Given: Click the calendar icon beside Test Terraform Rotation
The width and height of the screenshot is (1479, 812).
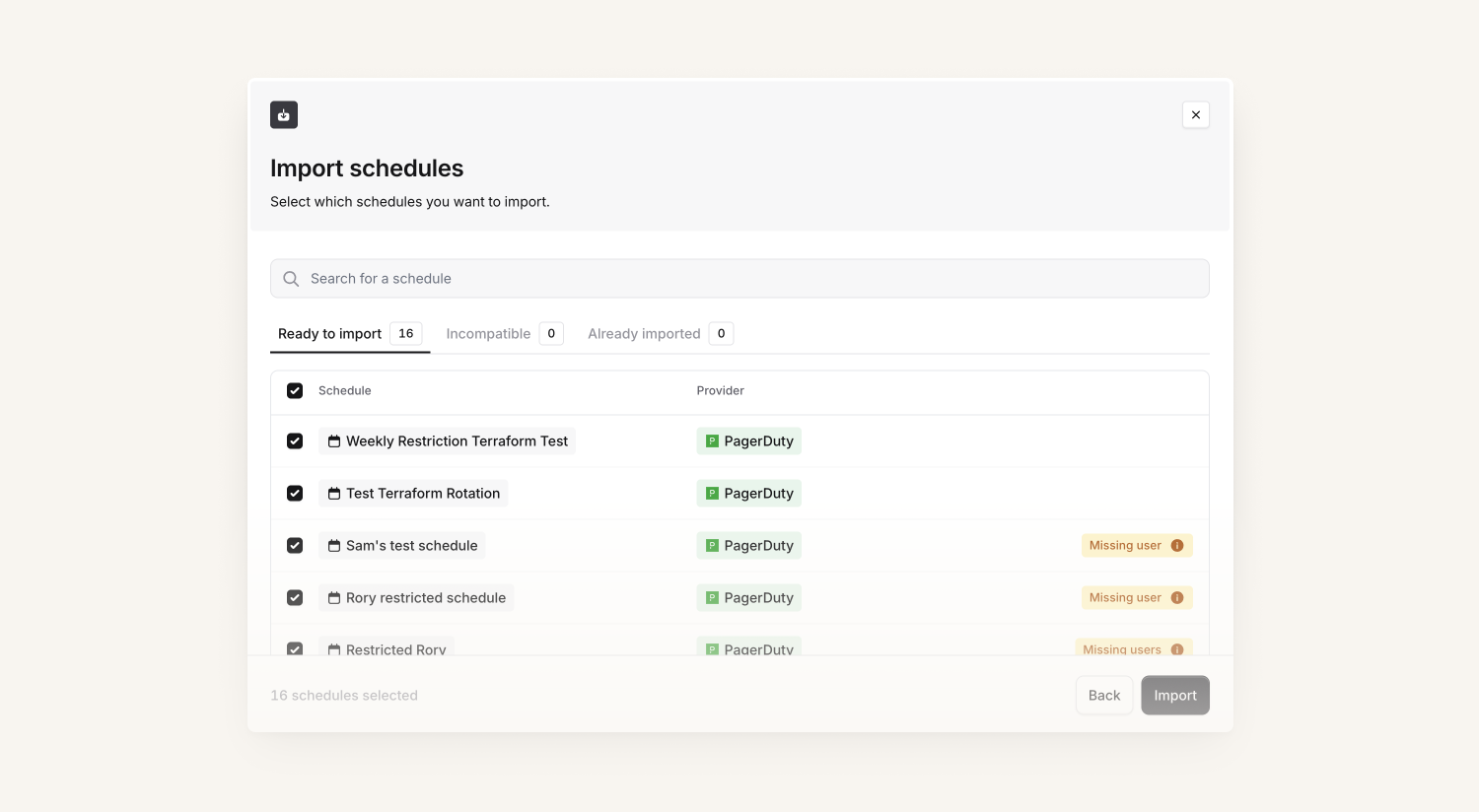Looking at the screenshot, I should point(334,494).
